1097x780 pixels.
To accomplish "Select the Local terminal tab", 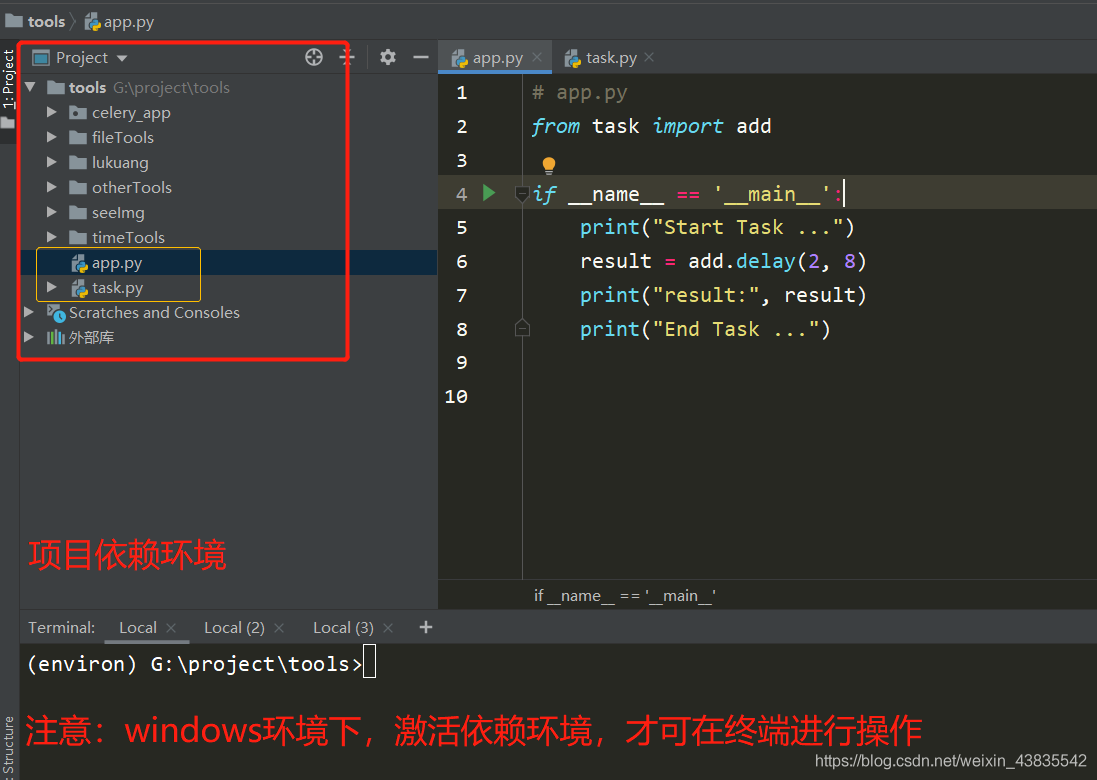I will pos(137,627).
